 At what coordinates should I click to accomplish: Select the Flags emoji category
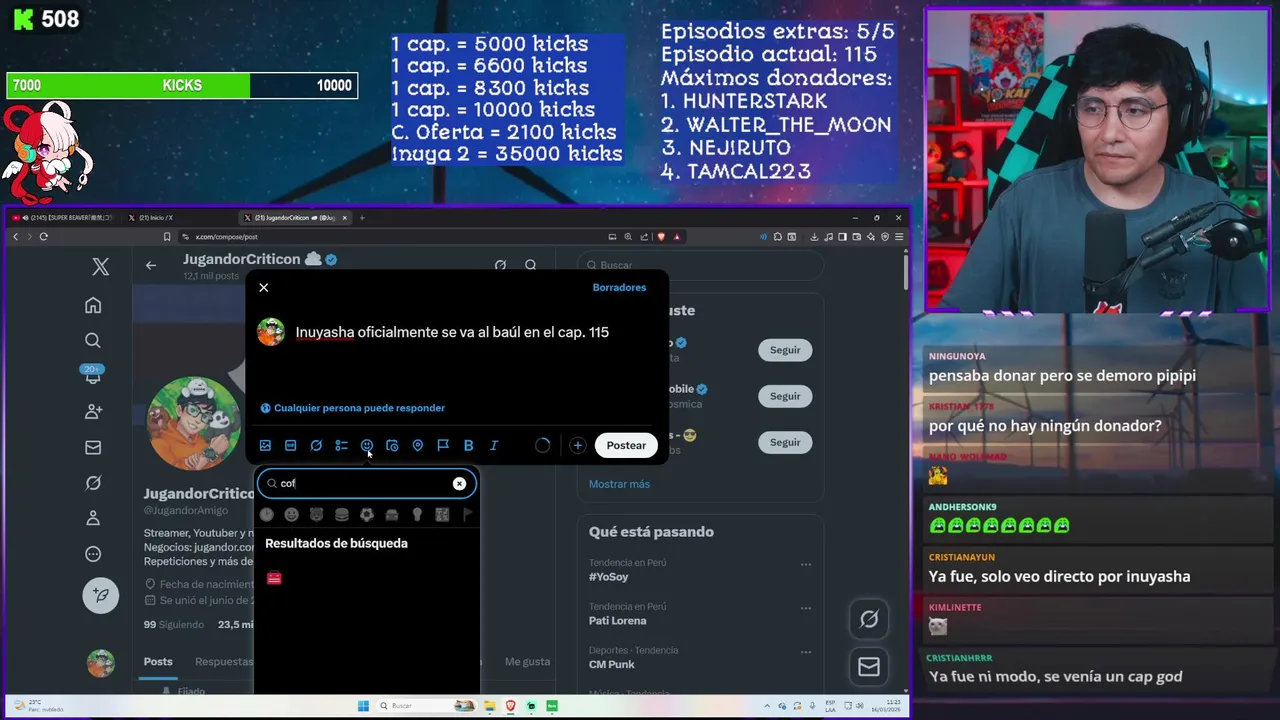(467, 514)
